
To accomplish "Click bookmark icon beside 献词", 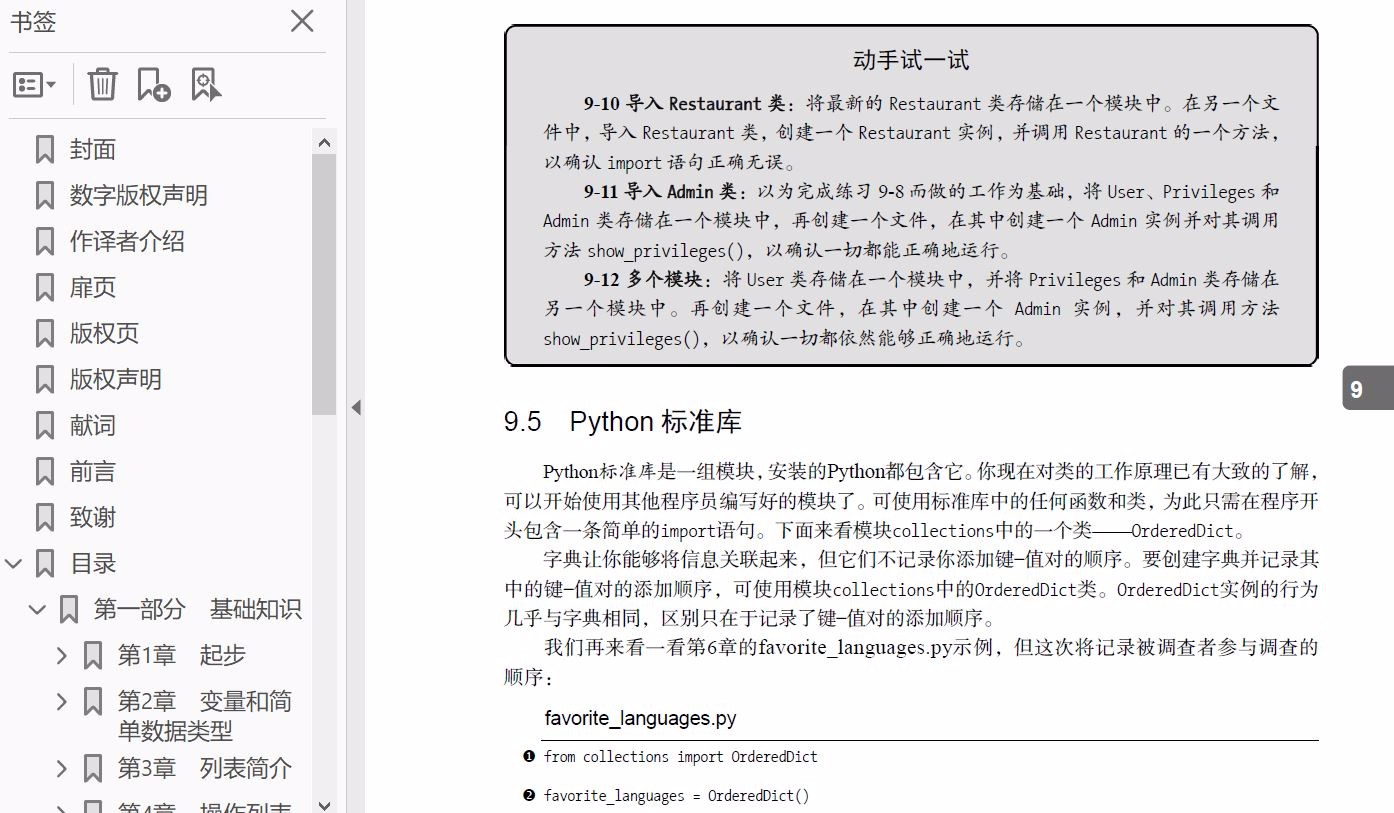I will [x=45, y=426].
